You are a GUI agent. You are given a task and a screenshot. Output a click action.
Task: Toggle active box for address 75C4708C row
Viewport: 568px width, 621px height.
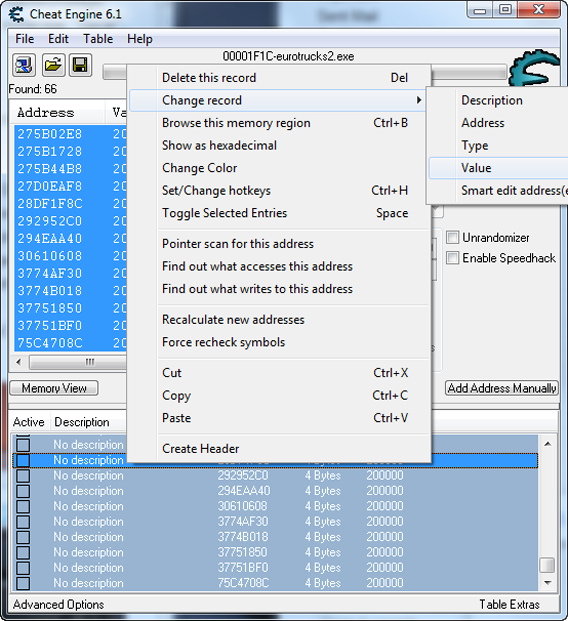point(23,583)
